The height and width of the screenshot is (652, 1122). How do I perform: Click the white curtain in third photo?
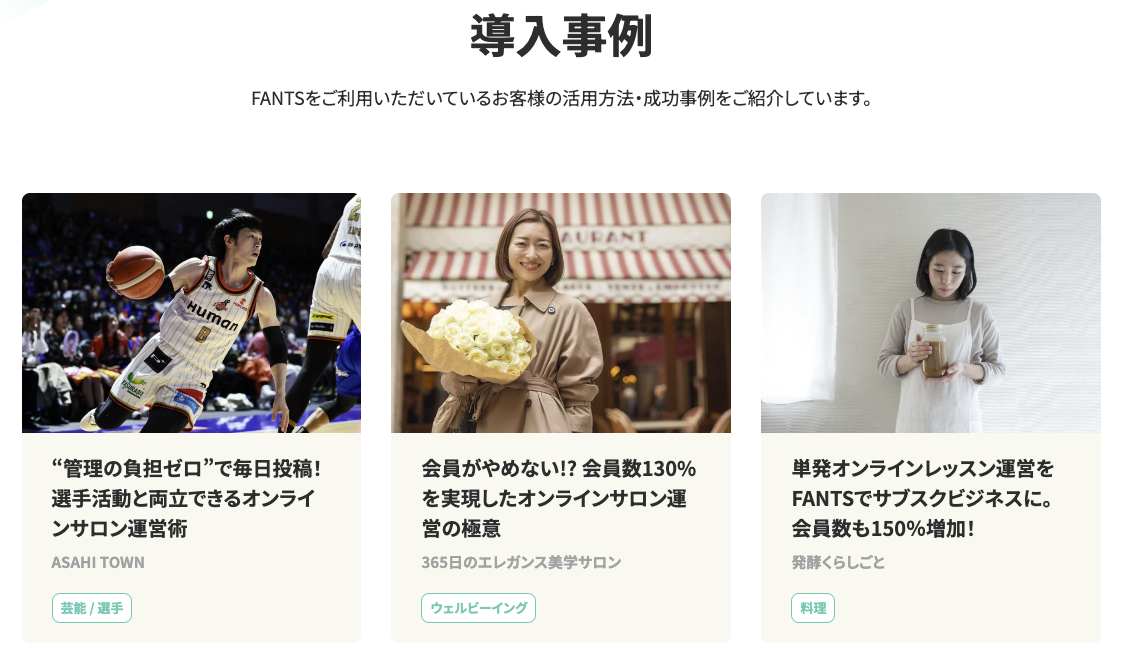tap(799, 297)
